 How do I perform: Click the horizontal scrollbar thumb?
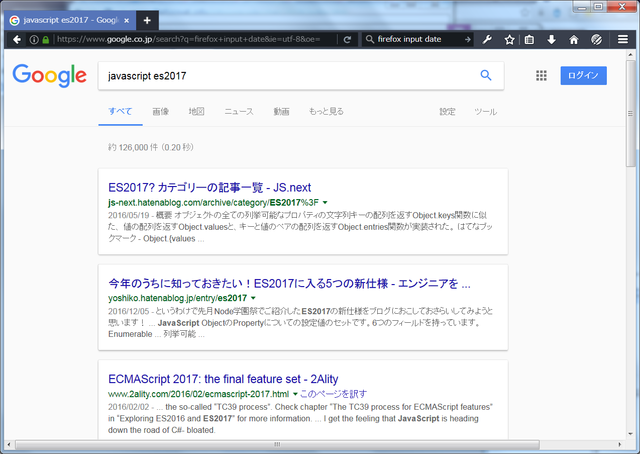(x=277, y=444)
